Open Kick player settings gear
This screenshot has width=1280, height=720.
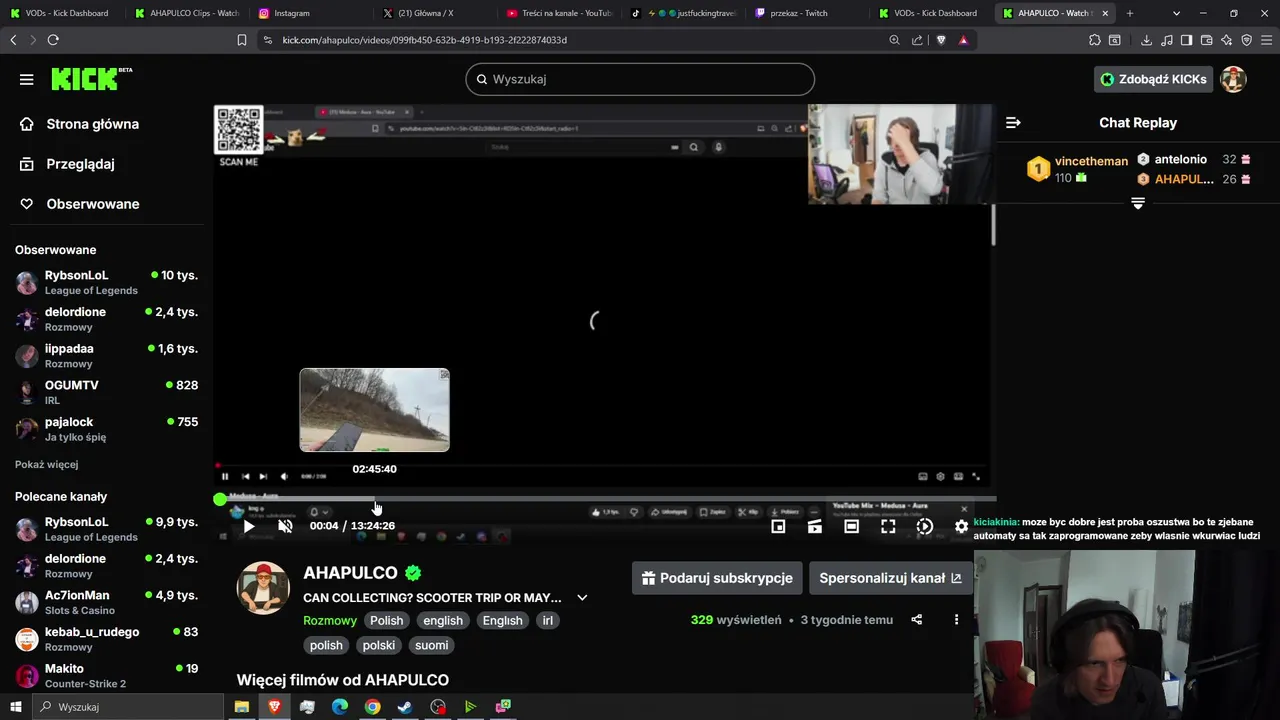[x=961, y=526]
